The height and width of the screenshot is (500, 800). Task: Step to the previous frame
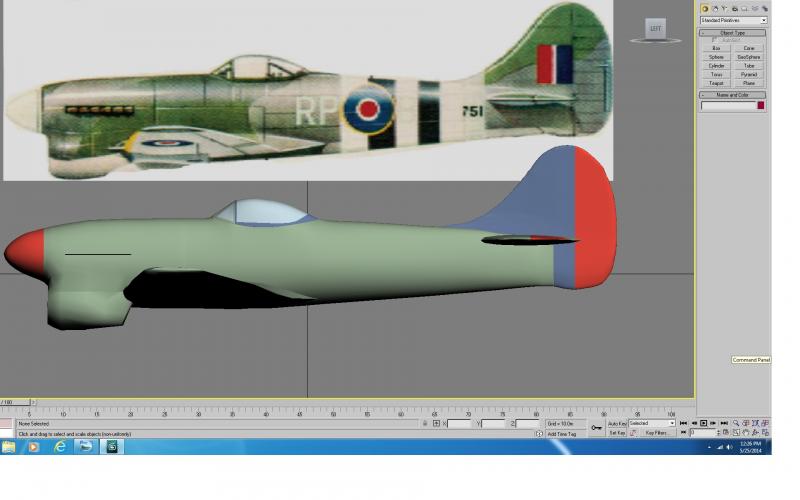click(x=694, y=423)
